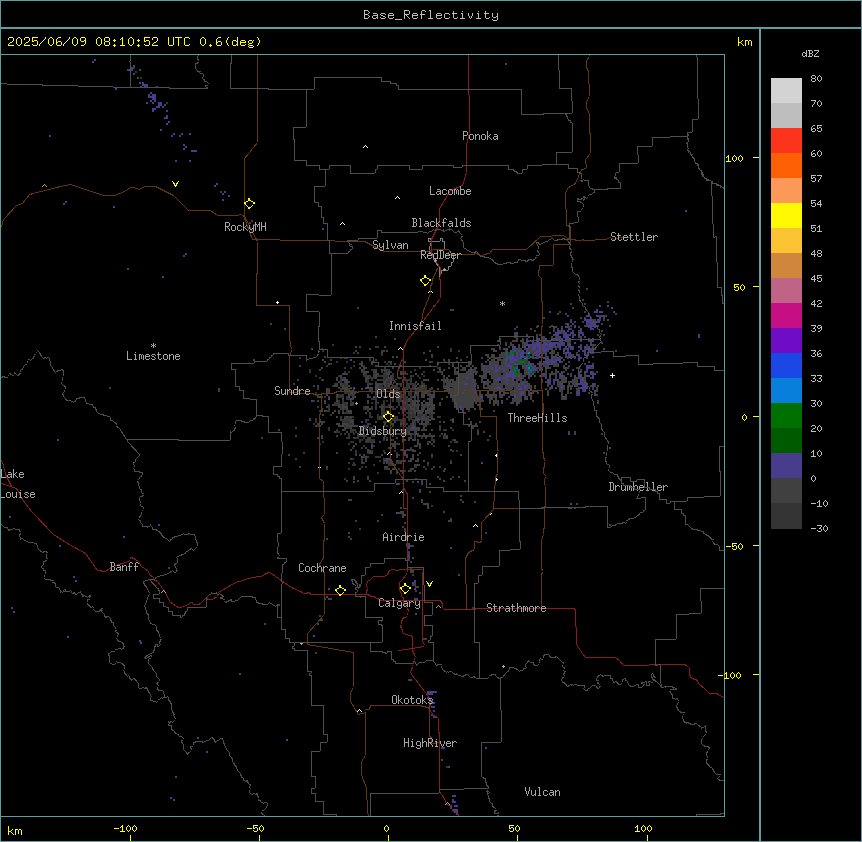Click the RedDeer city label
This screenshot has height=842, width=862.
(x=441, y=255)
